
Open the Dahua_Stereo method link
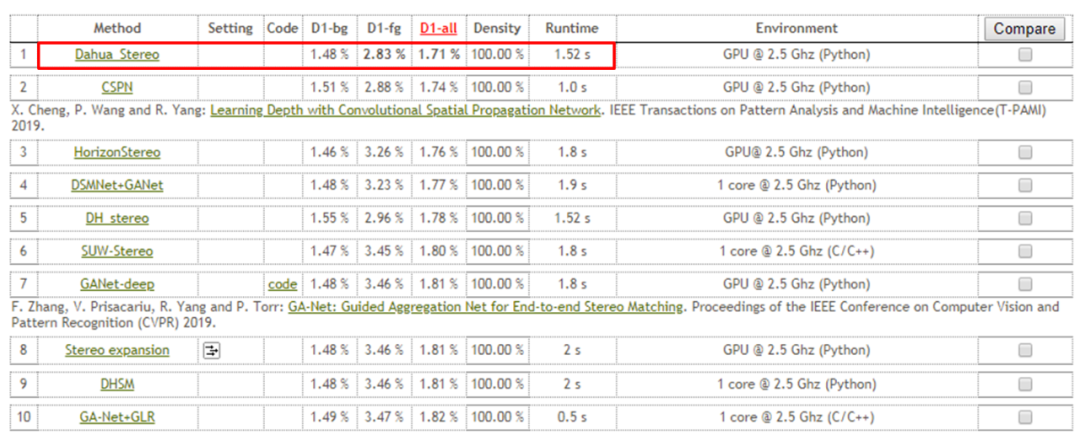coord(117,55)
